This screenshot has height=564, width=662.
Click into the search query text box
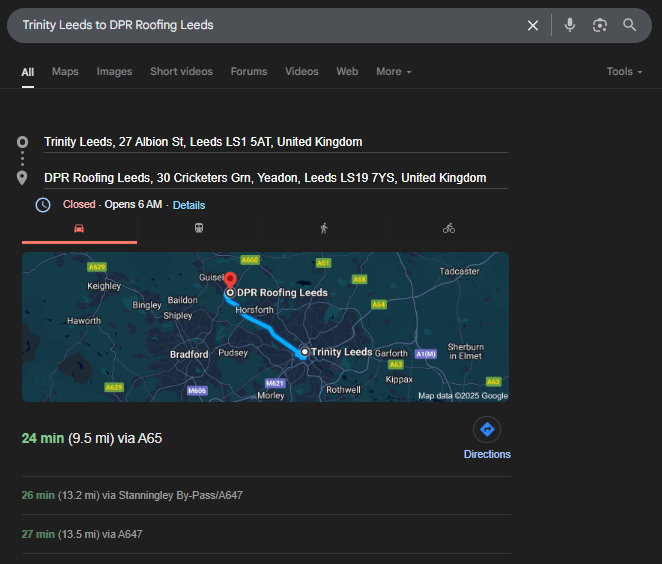[270, 25]
